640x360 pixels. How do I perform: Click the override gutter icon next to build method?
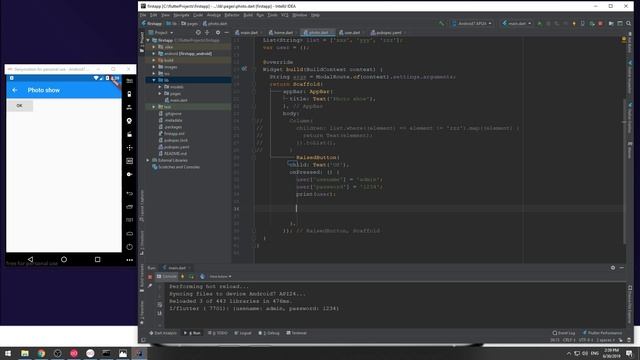click(244, 69)
